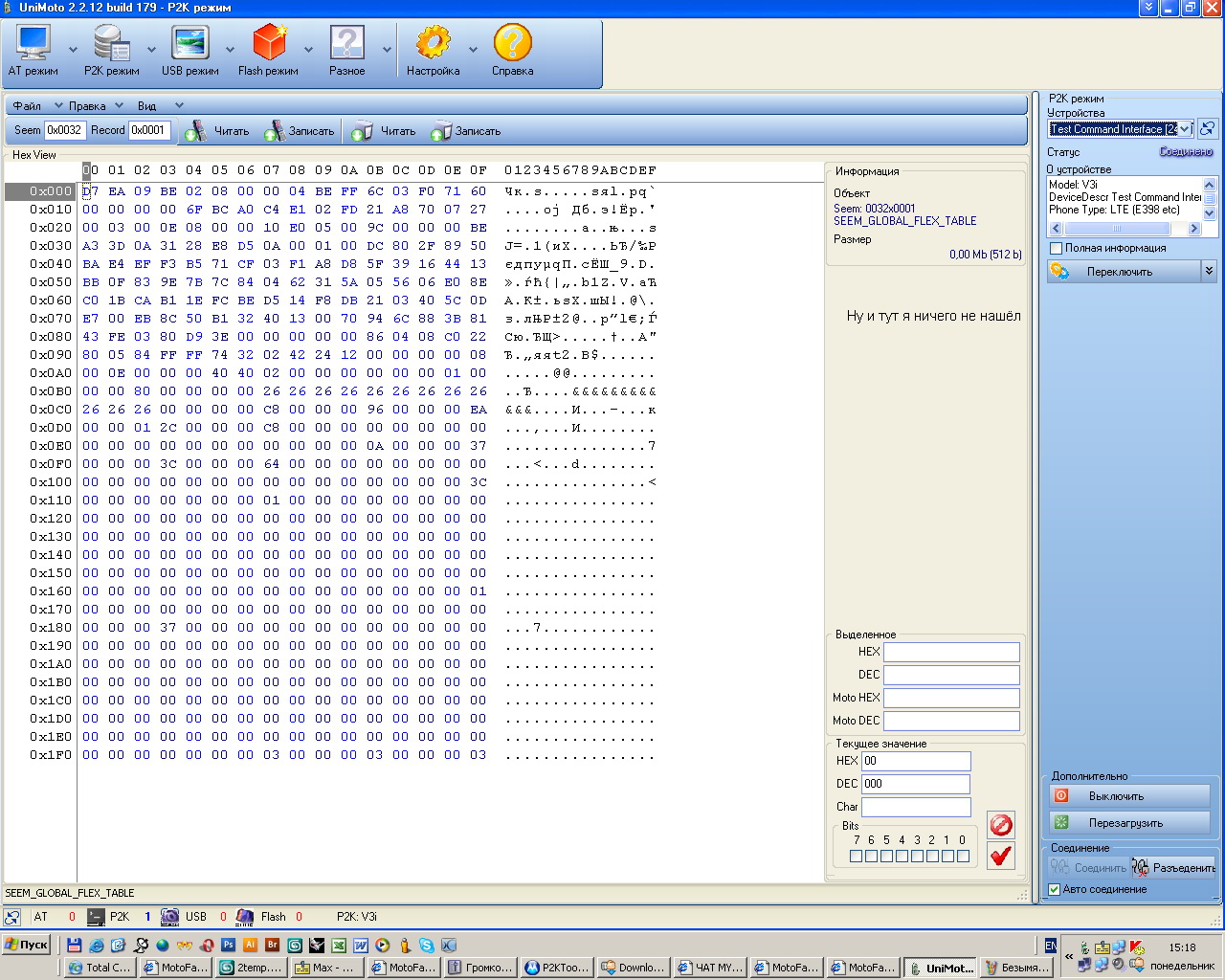
Task: Expand hidden system tray icons
Action: click(1069, 956)
